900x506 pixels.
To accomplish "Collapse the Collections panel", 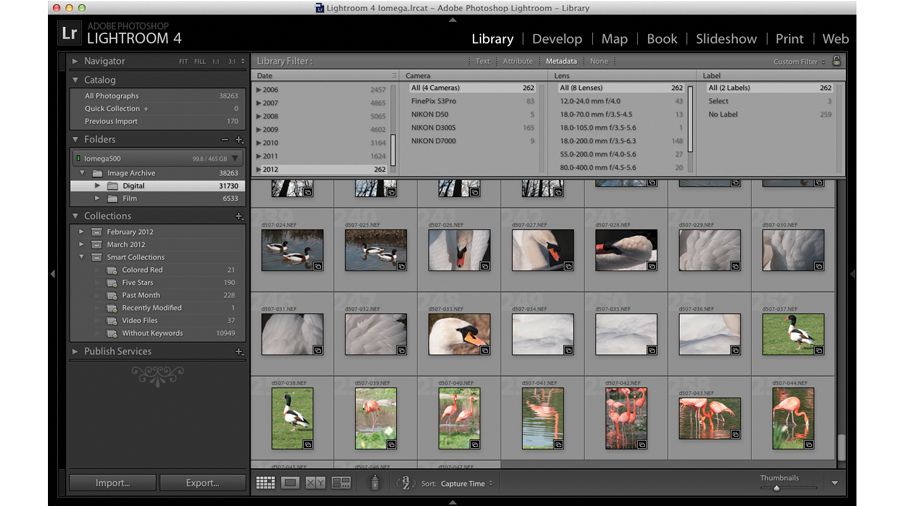I will (x=75, y=216).
